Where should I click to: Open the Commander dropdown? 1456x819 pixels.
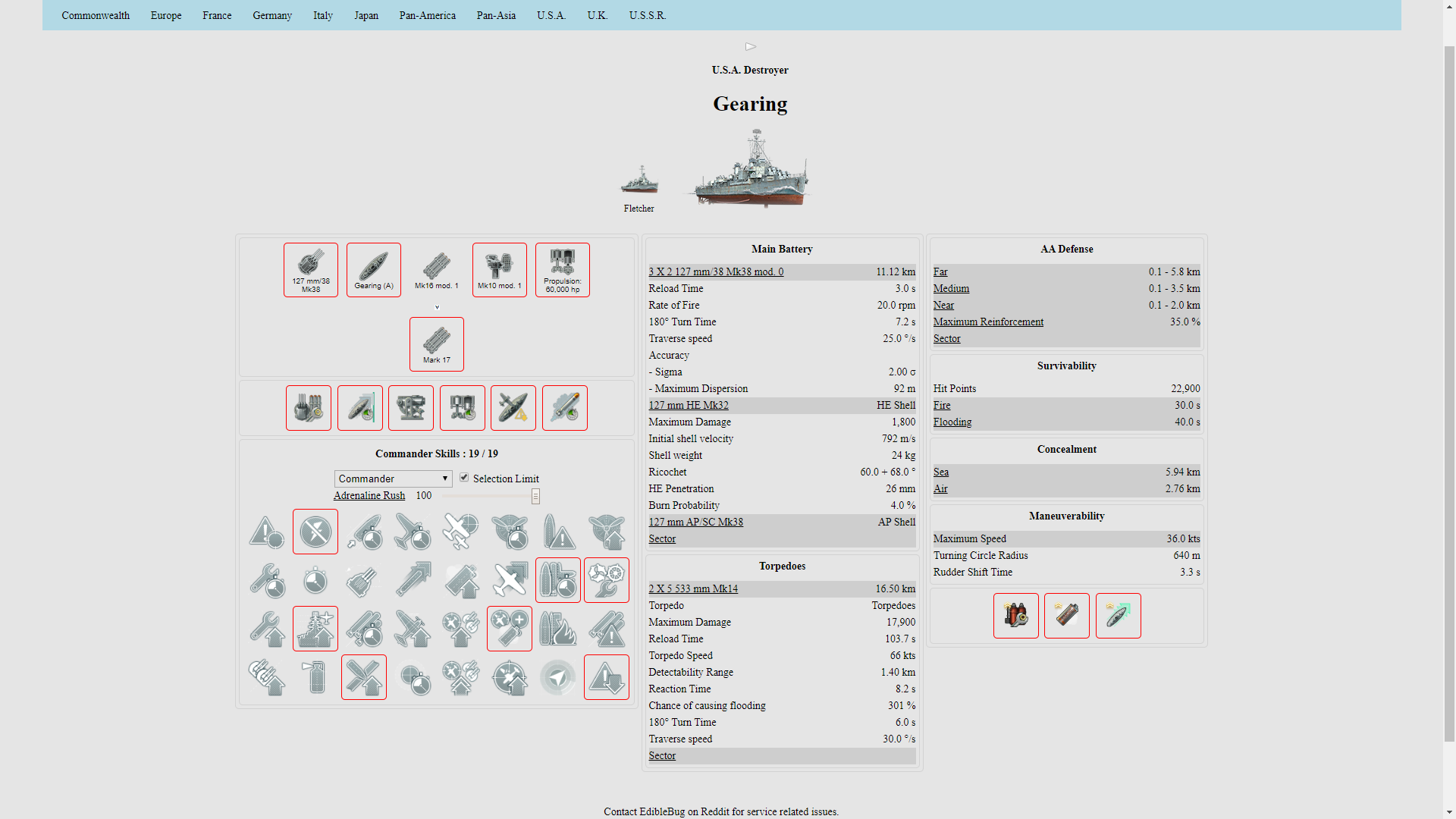(393, 479)
